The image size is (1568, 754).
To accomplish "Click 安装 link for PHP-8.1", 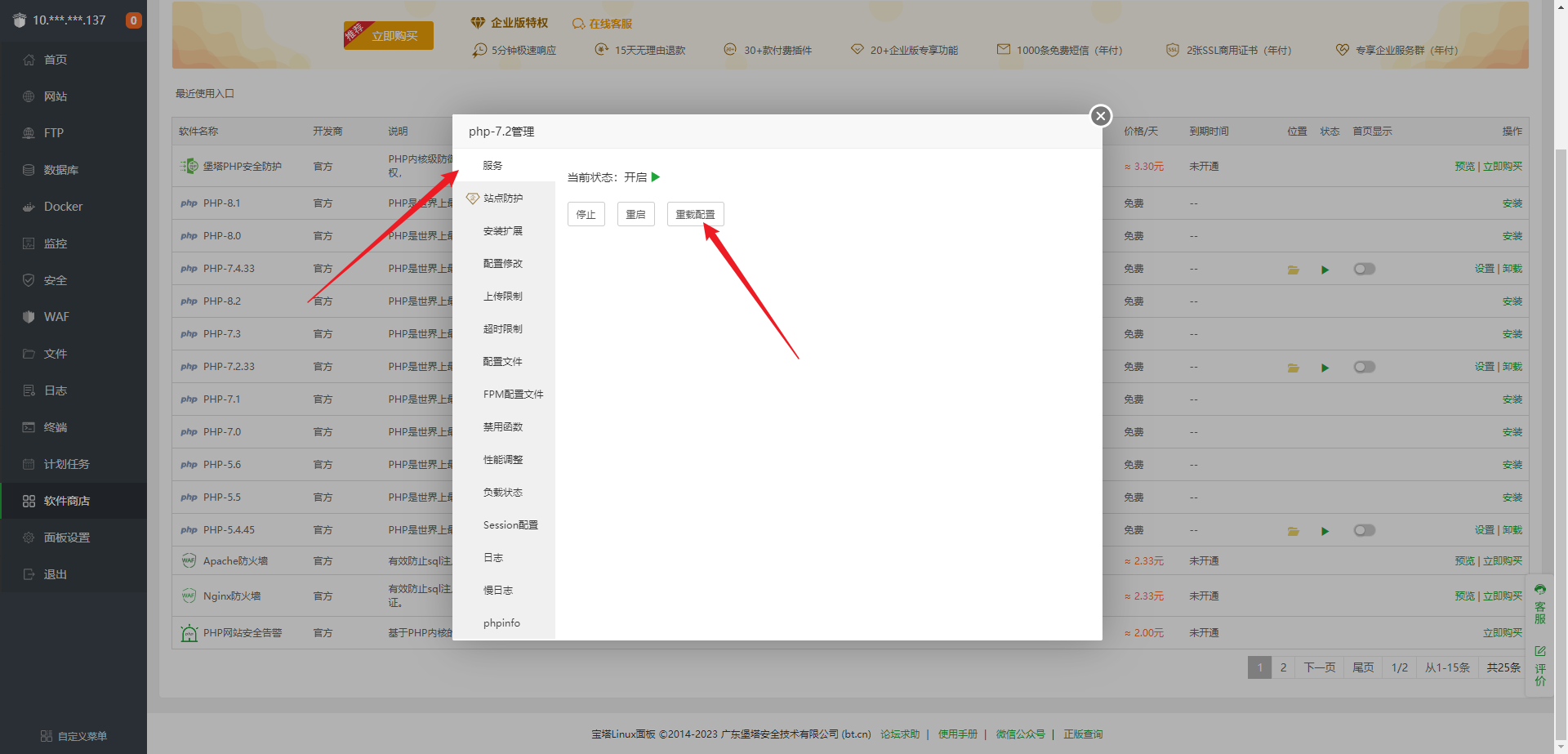I will [1512, 203].
